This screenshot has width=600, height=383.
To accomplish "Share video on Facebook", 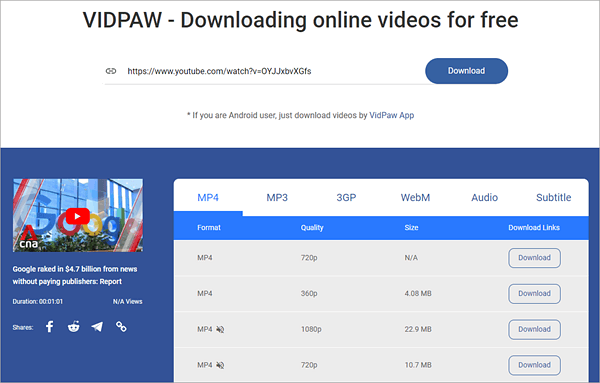I will (50, 327).
